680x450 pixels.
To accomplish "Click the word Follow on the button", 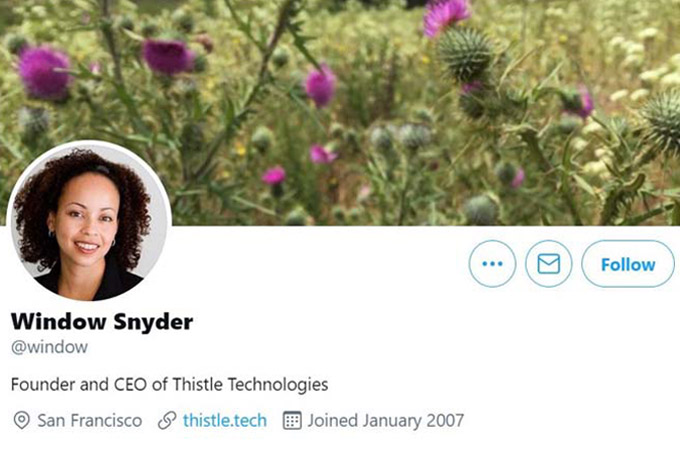I will click(628, 264).
